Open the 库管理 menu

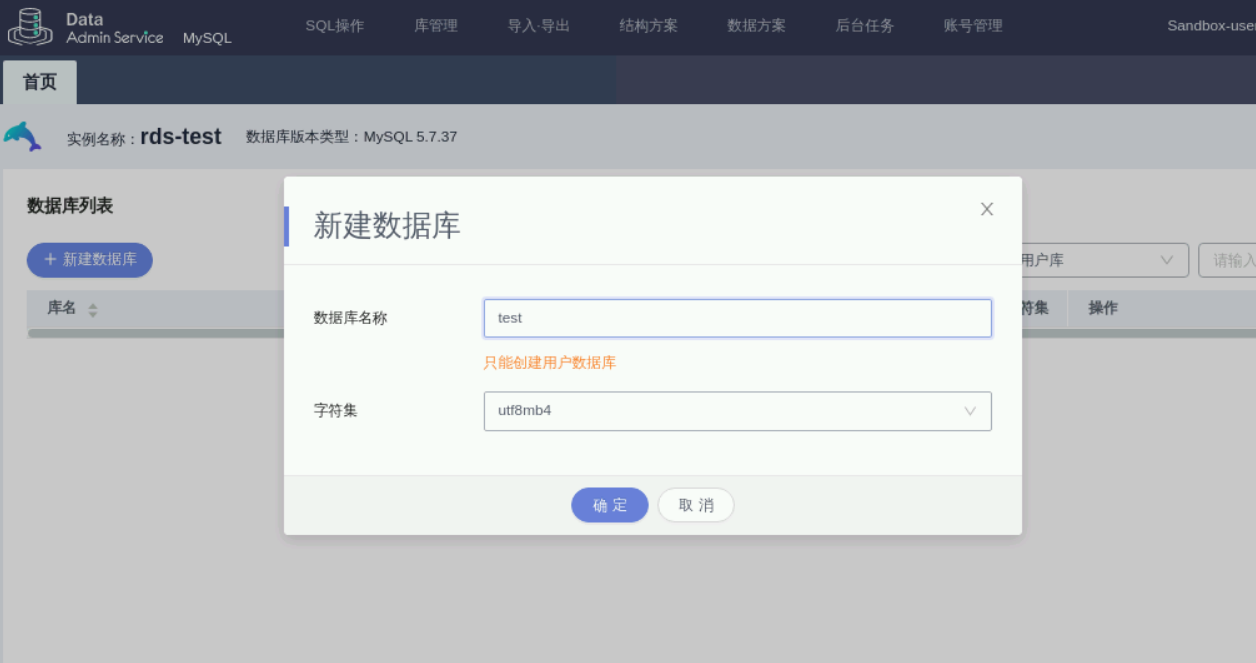pyautogui.click(x=436, y=26)
